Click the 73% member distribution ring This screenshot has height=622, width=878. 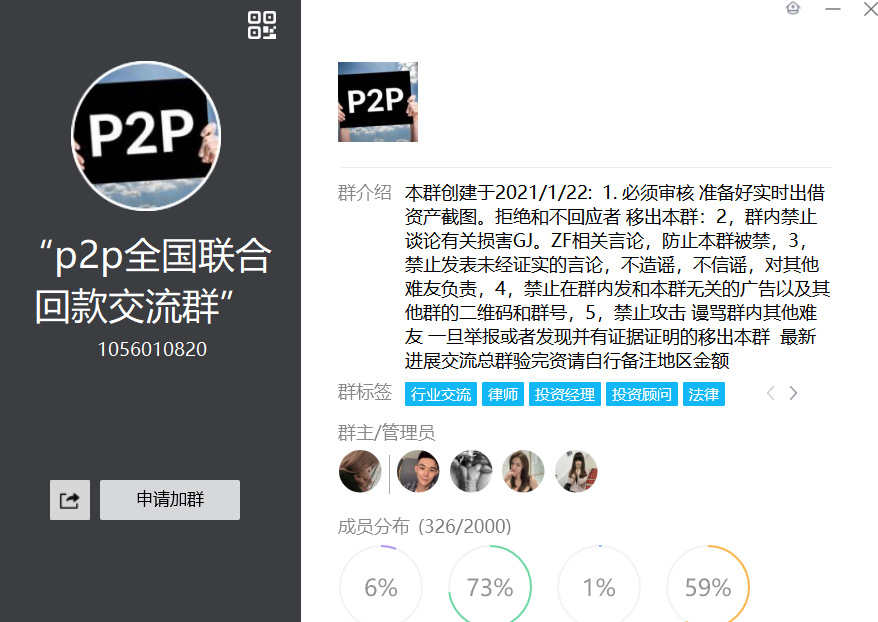point(490,584)
